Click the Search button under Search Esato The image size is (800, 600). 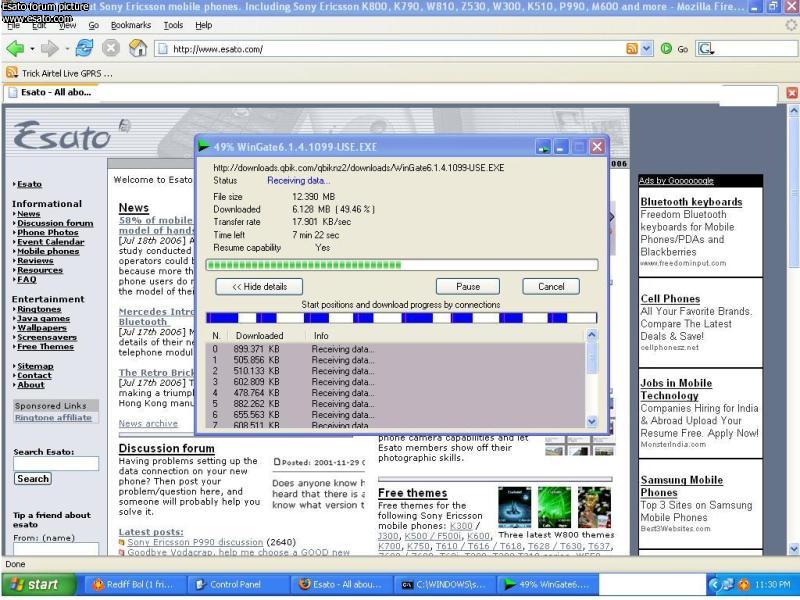pos(33,479)
